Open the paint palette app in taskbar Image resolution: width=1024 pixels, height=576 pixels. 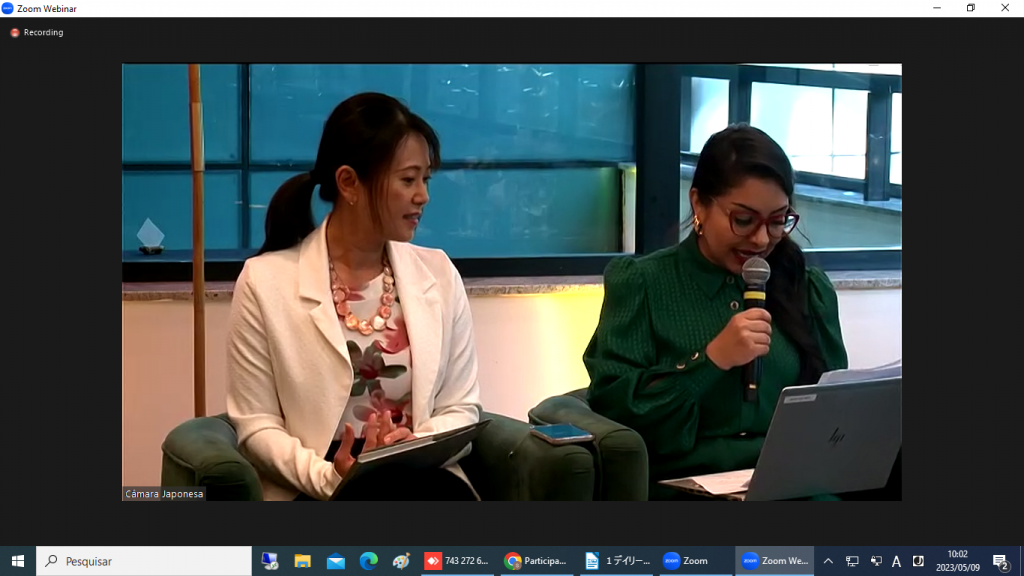401,561
